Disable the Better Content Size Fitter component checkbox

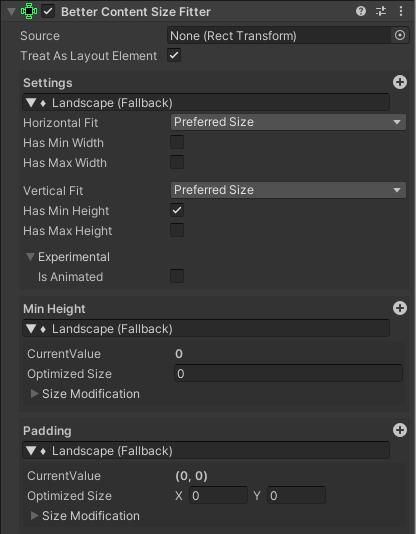pyautogui.click(x=48, y=12)
